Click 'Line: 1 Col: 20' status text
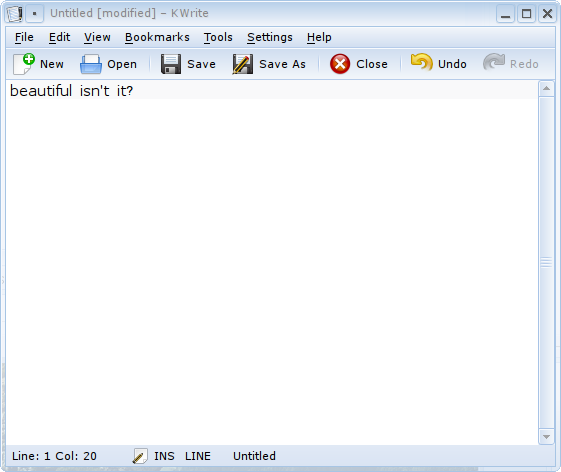 [x=54, y=456]
